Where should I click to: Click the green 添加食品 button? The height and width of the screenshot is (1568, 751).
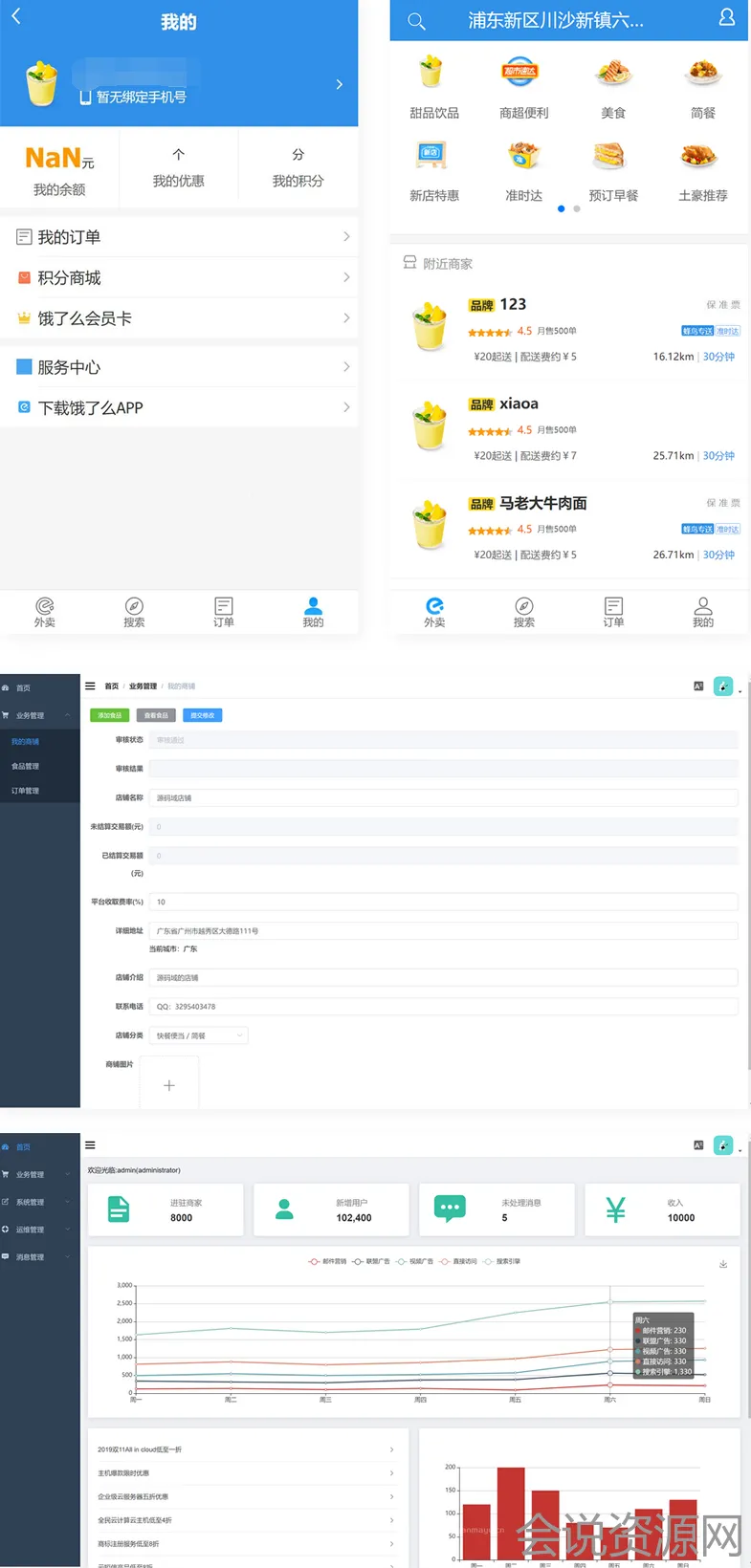(109, 715)
